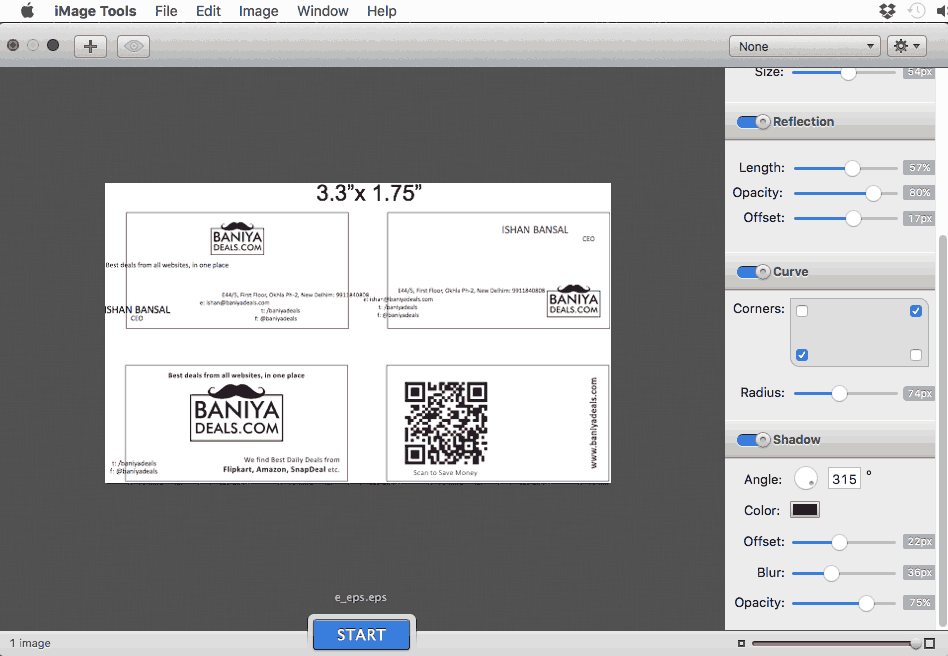Screen dimensions: 948x656
Task: Adjust the Size slider
Action: pos(844,73)
